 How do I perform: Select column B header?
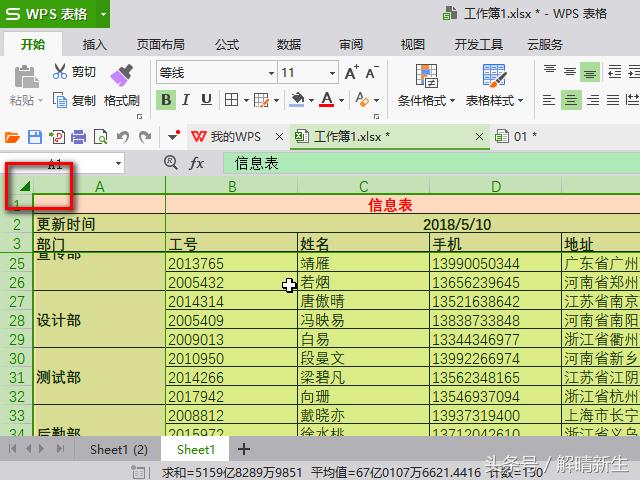click(x=232, y=187)
